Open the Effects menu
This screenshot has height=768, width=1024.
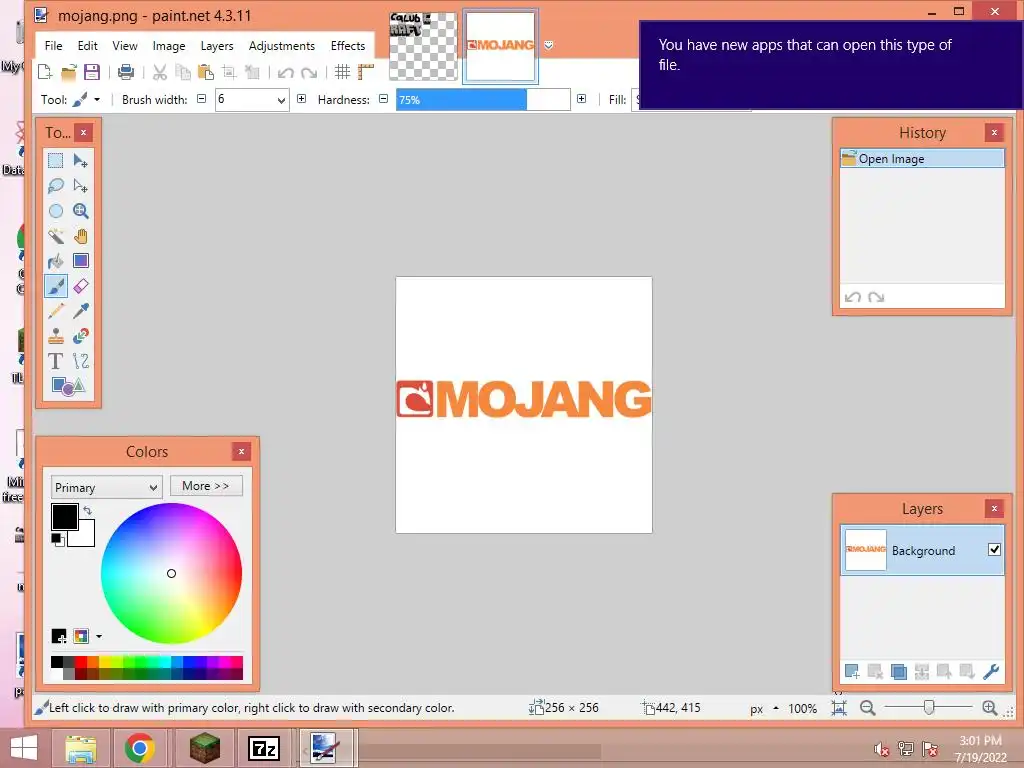click(347, 46)
